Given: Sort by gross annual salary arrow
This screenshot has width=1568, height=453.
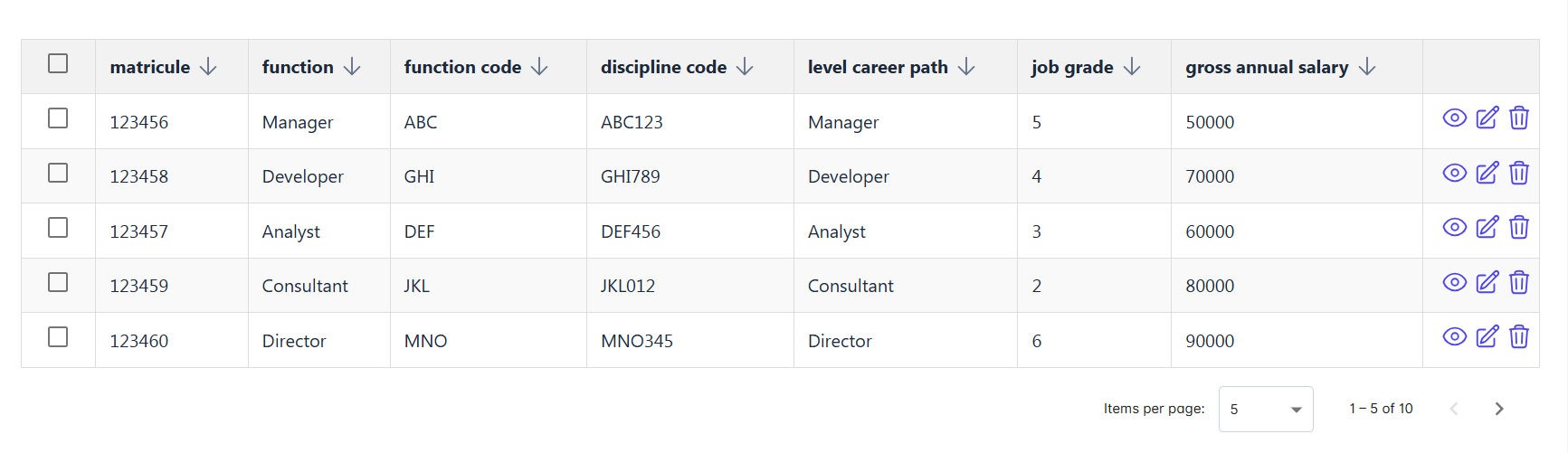Looking at the screenshot, I should (1367, 67).
